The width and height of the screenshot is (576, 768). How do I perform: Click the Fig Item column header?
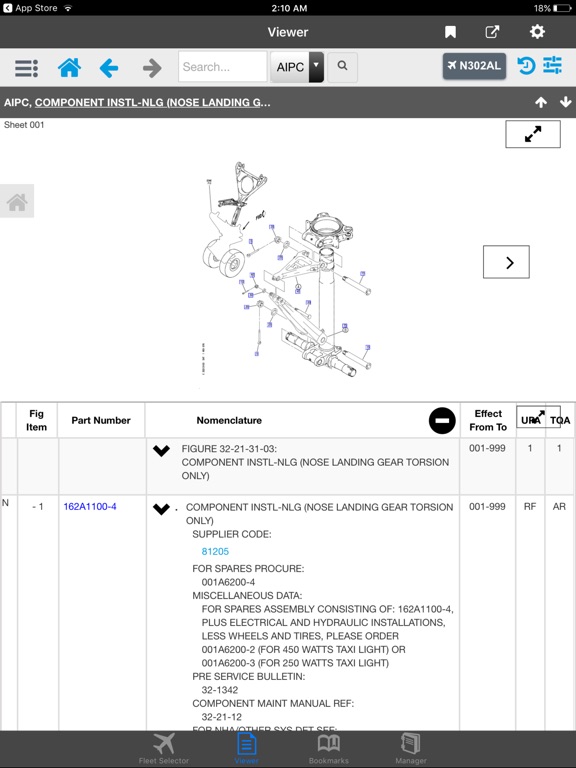(36, 420)
